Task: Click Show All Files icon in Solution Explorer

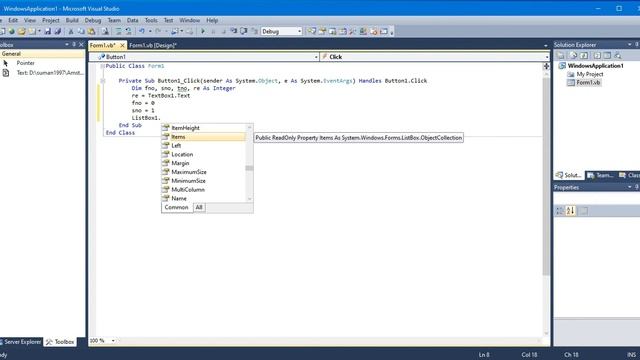Action: [573, 55]
